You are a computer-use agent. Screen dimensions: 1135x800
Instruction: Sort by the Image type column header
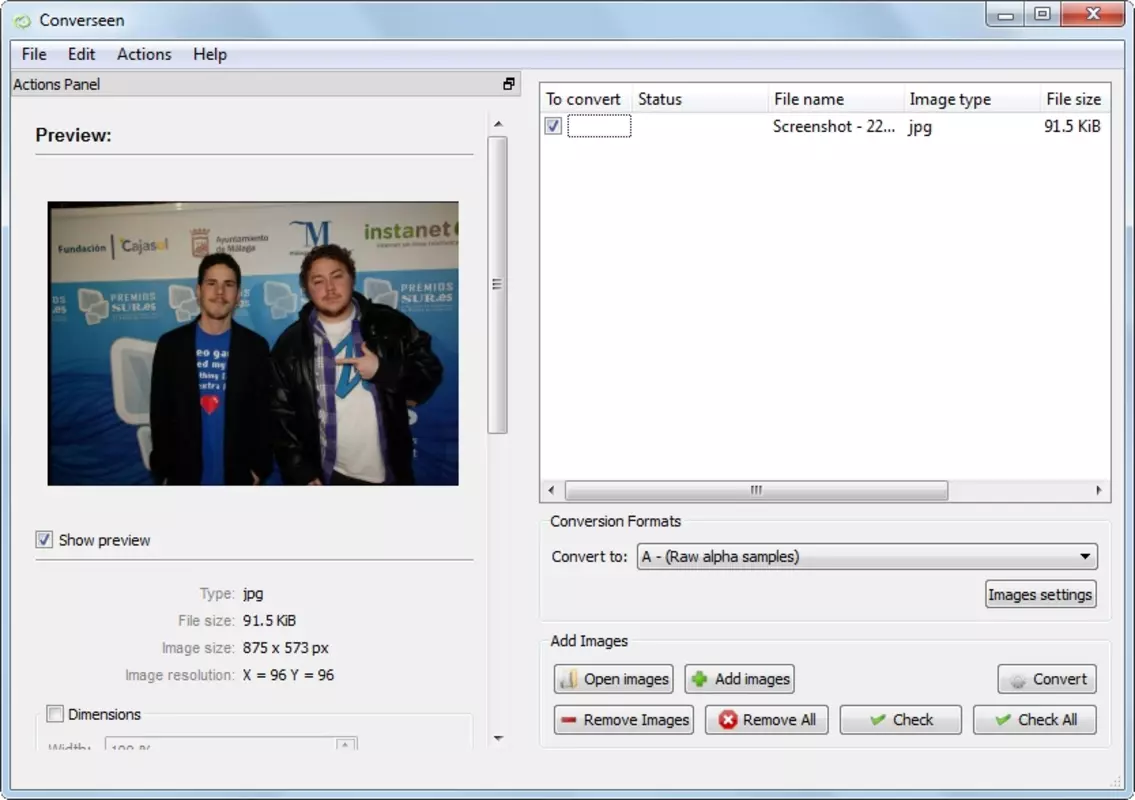point(971,99)
